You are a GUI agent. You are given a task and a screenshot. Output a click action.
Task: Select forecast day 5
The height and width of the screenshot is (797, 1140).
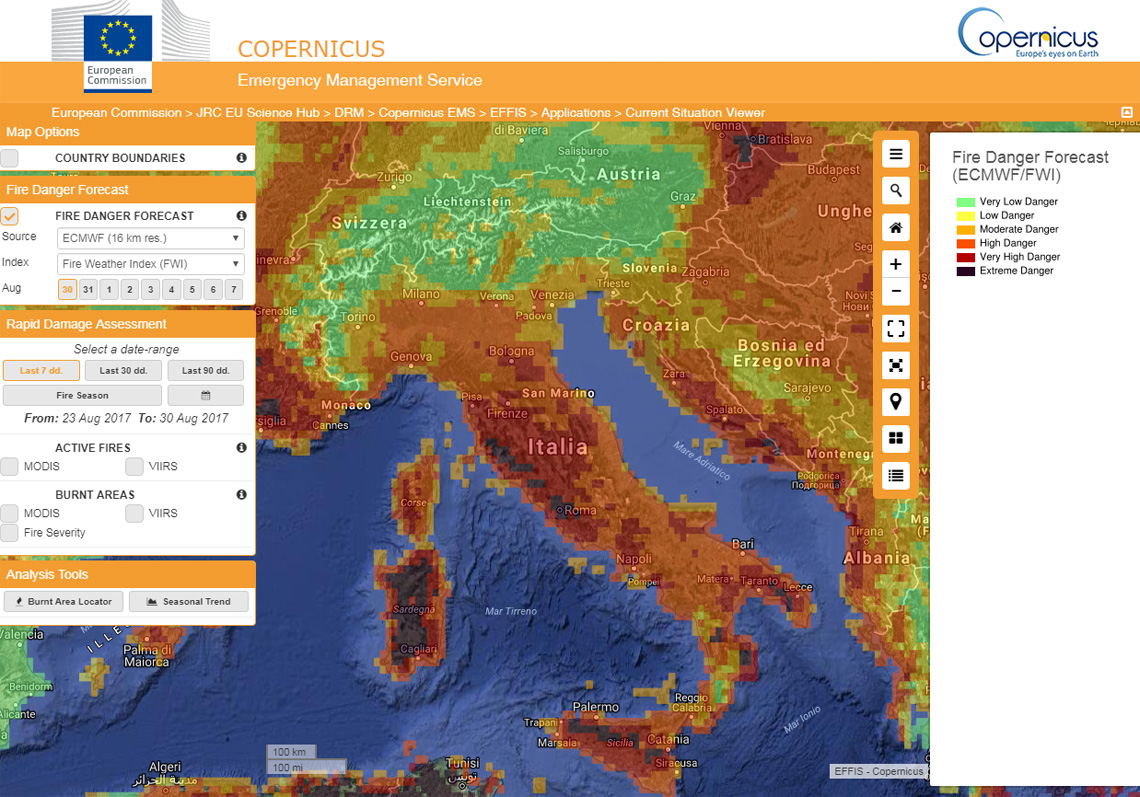click(192, 289)
